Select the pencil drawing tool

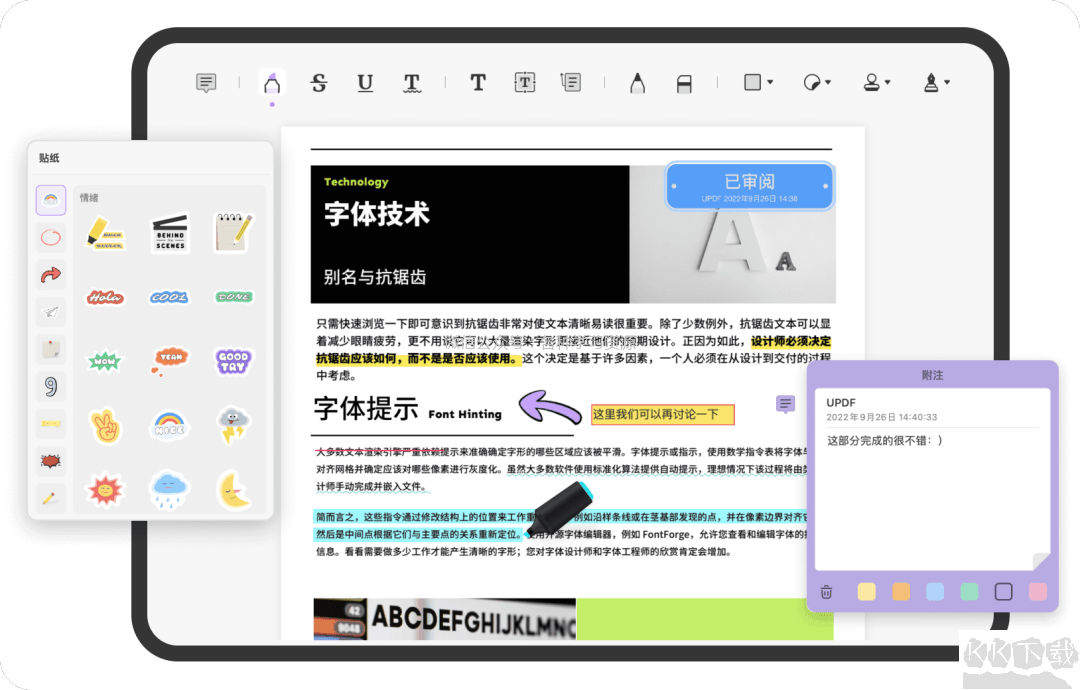click(x=637, y=83)
